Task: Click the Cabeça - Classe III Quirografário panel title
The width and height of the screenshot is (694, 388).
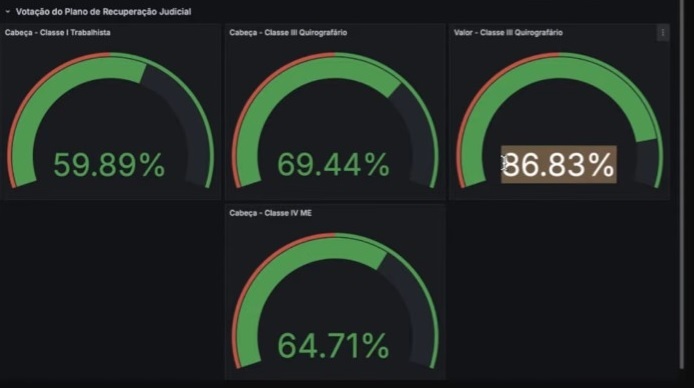Action: click(288, 32)
